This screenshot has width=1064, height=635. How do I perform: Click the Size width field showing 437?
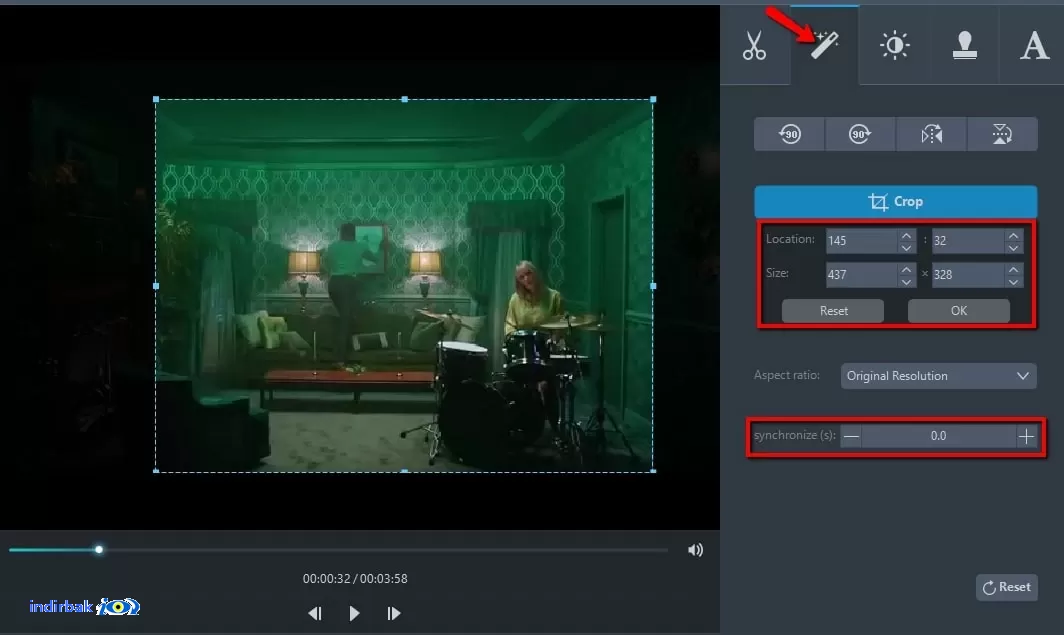861,275
